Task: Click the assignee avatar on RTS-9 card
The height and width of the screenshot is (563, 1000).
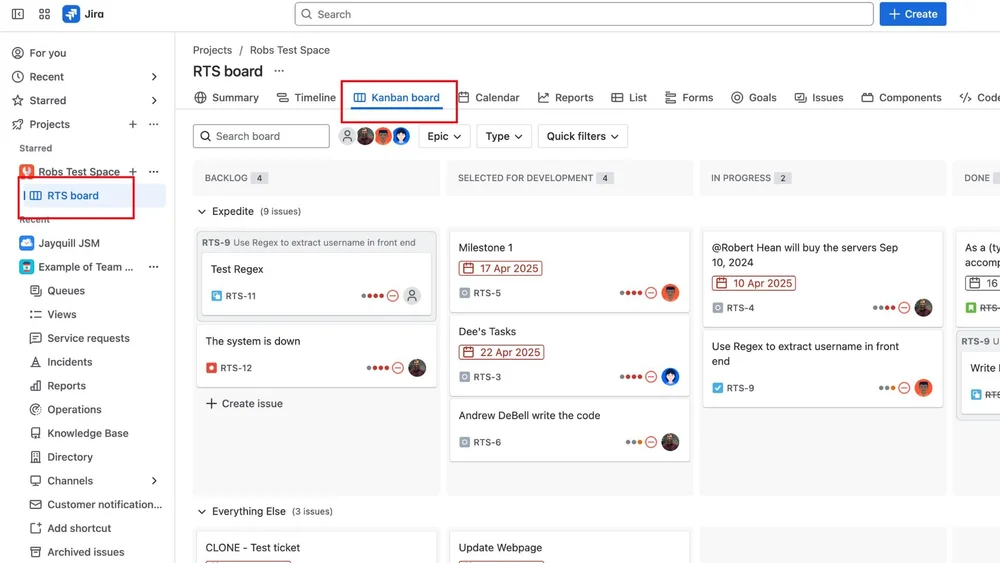Action: tap(923, 388)
